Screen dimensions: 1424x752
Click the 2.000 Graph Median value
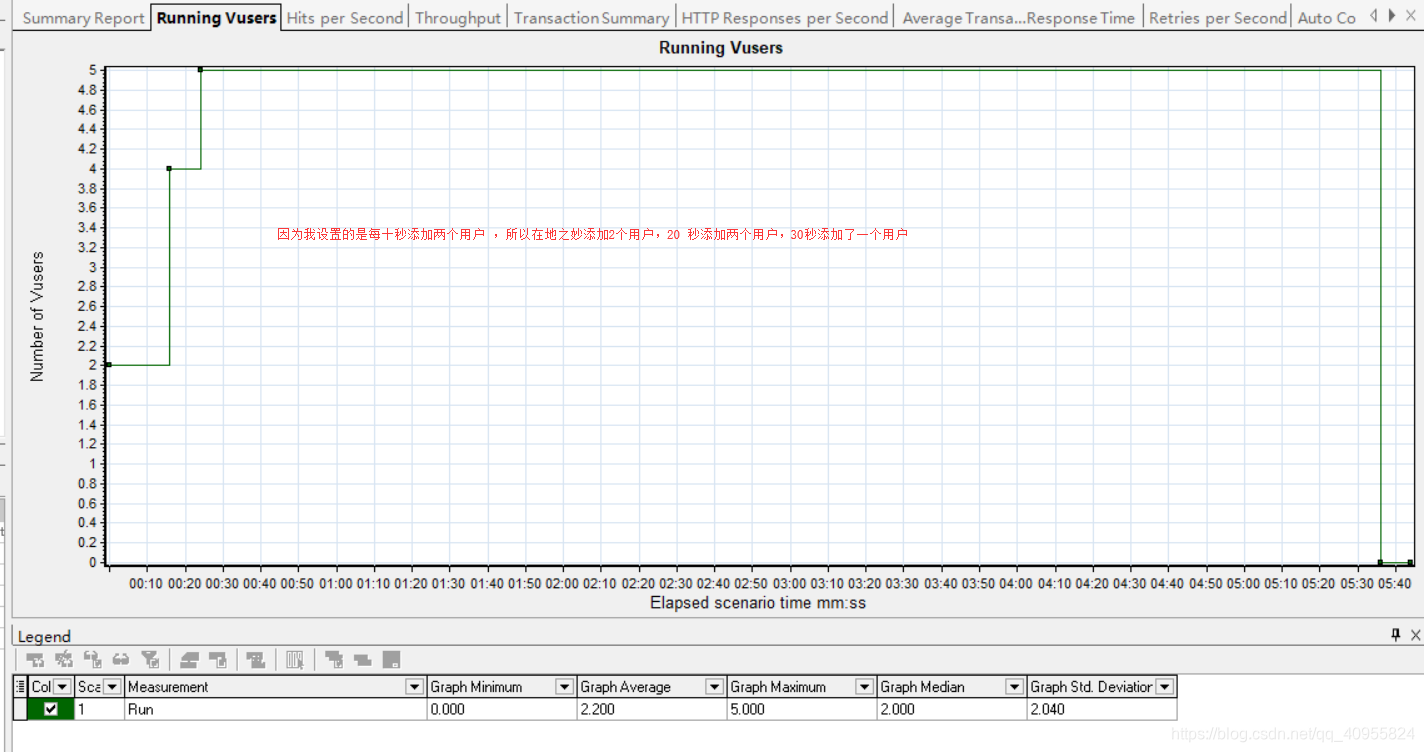[897, 709]
